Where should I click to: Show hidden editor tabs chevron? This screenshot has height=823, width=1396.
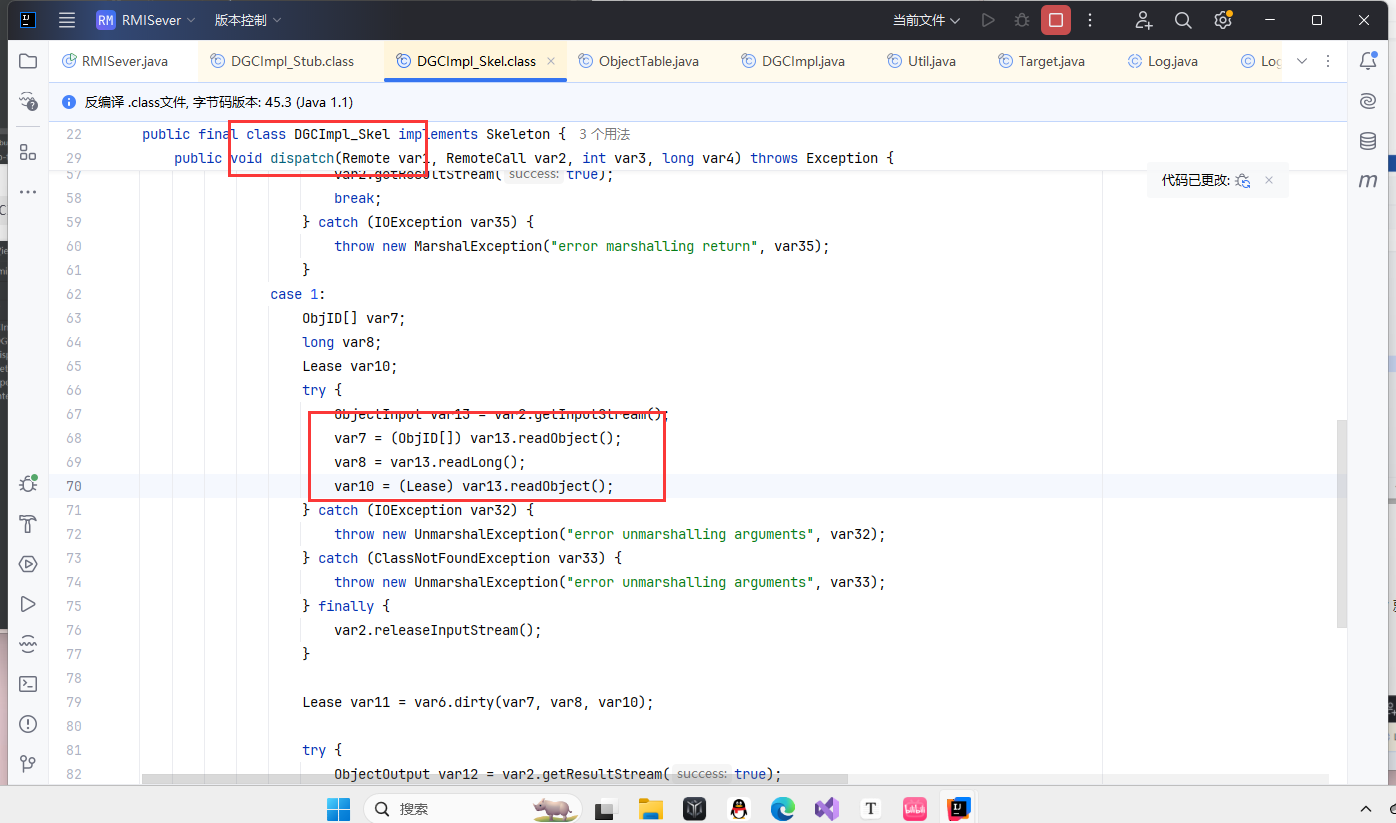[1302, 61]
